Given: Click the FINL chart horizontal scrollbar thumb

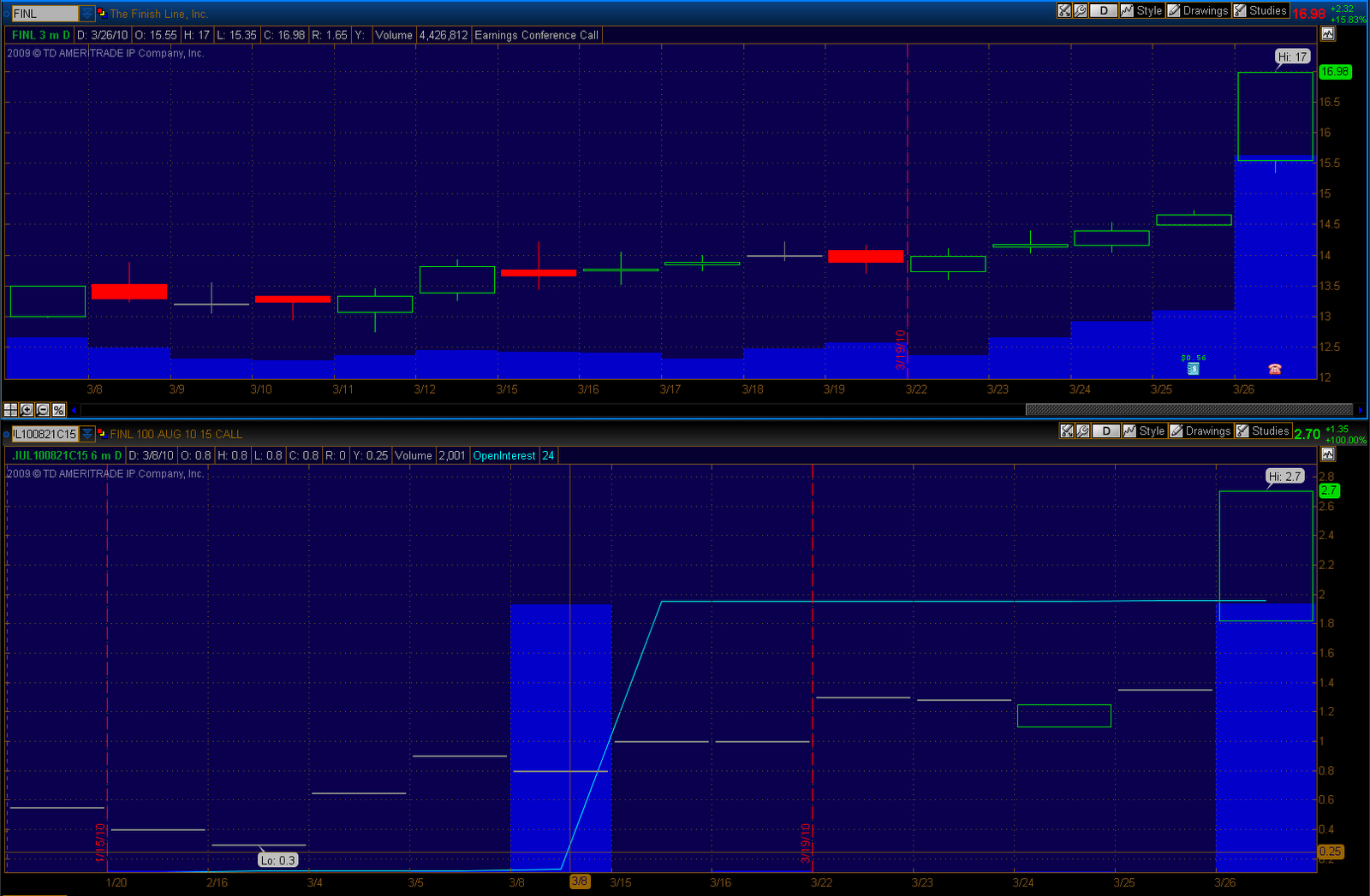Looking at the screenshot, I should pos(1188,410).
